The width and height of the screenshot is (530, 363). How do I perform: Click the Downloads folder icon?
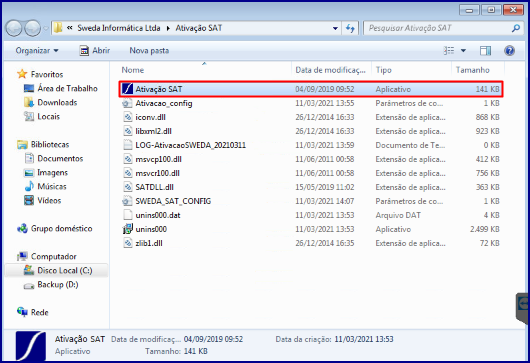click(x=29, y=102)
